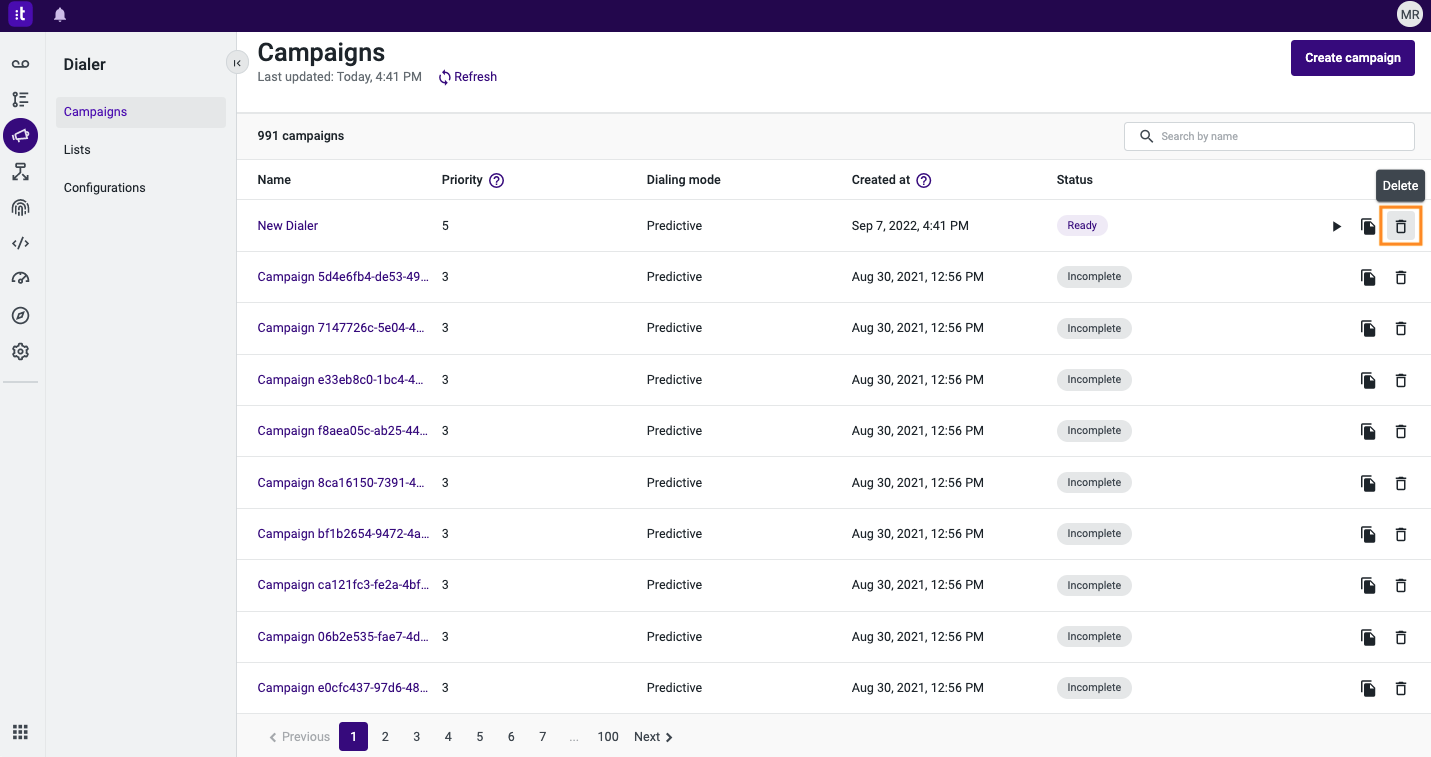Select the compass explore sidebar icon
Screen dimensions: 1431x757
[x=21, y=315]
